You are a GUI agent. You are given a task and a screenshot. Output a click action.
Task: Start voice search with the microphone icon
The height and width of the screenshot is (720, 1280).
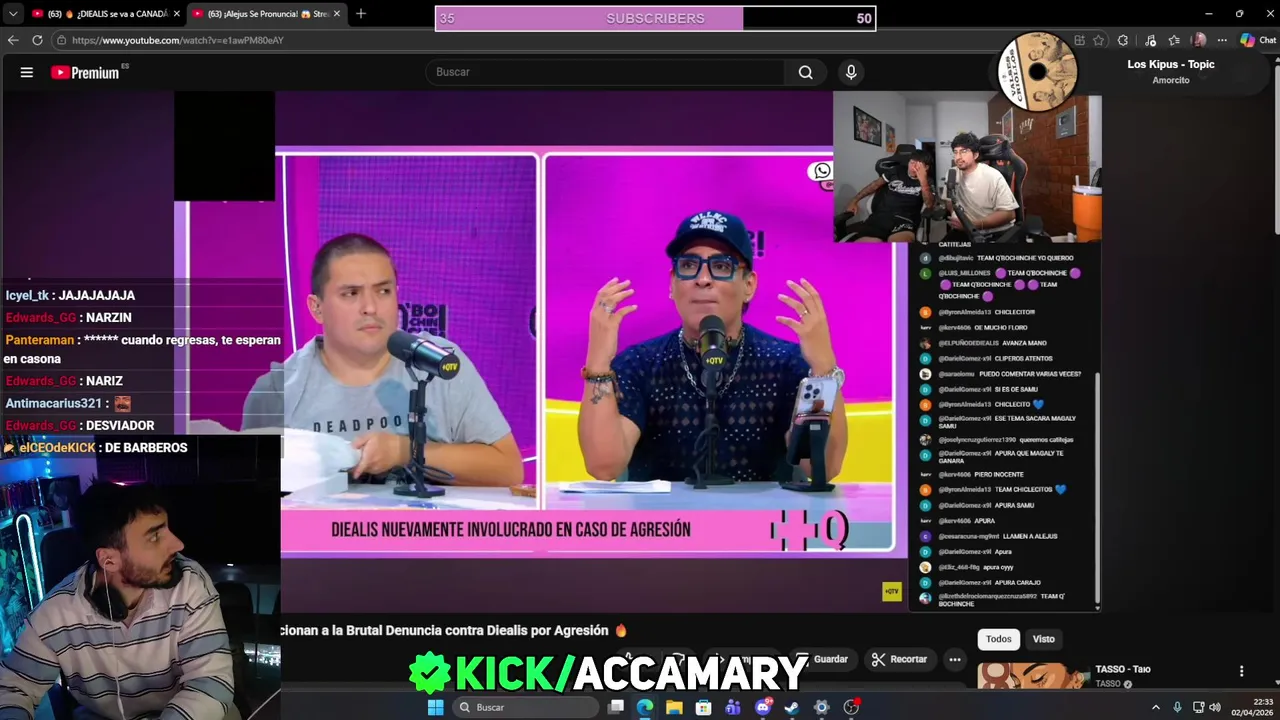pos(851,72)
